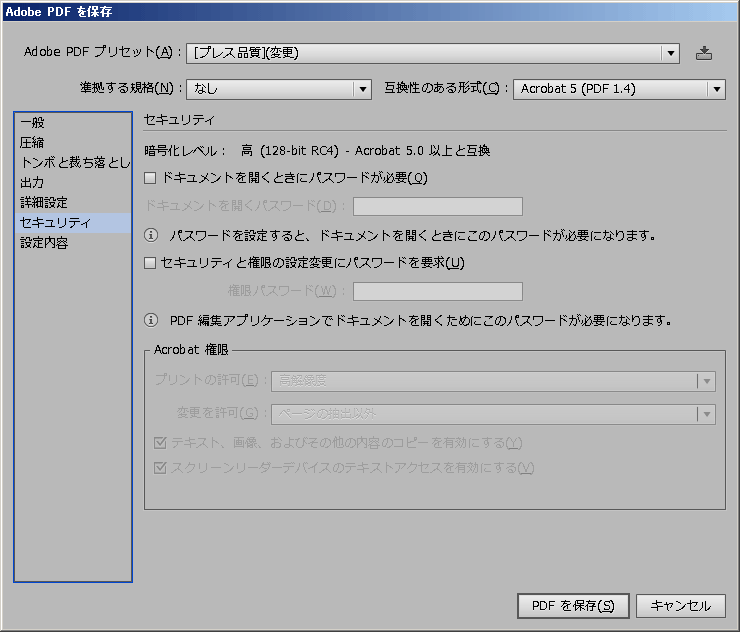Click the キャンセル button
This screenshot has width=740, height=632.
(680, 606)
